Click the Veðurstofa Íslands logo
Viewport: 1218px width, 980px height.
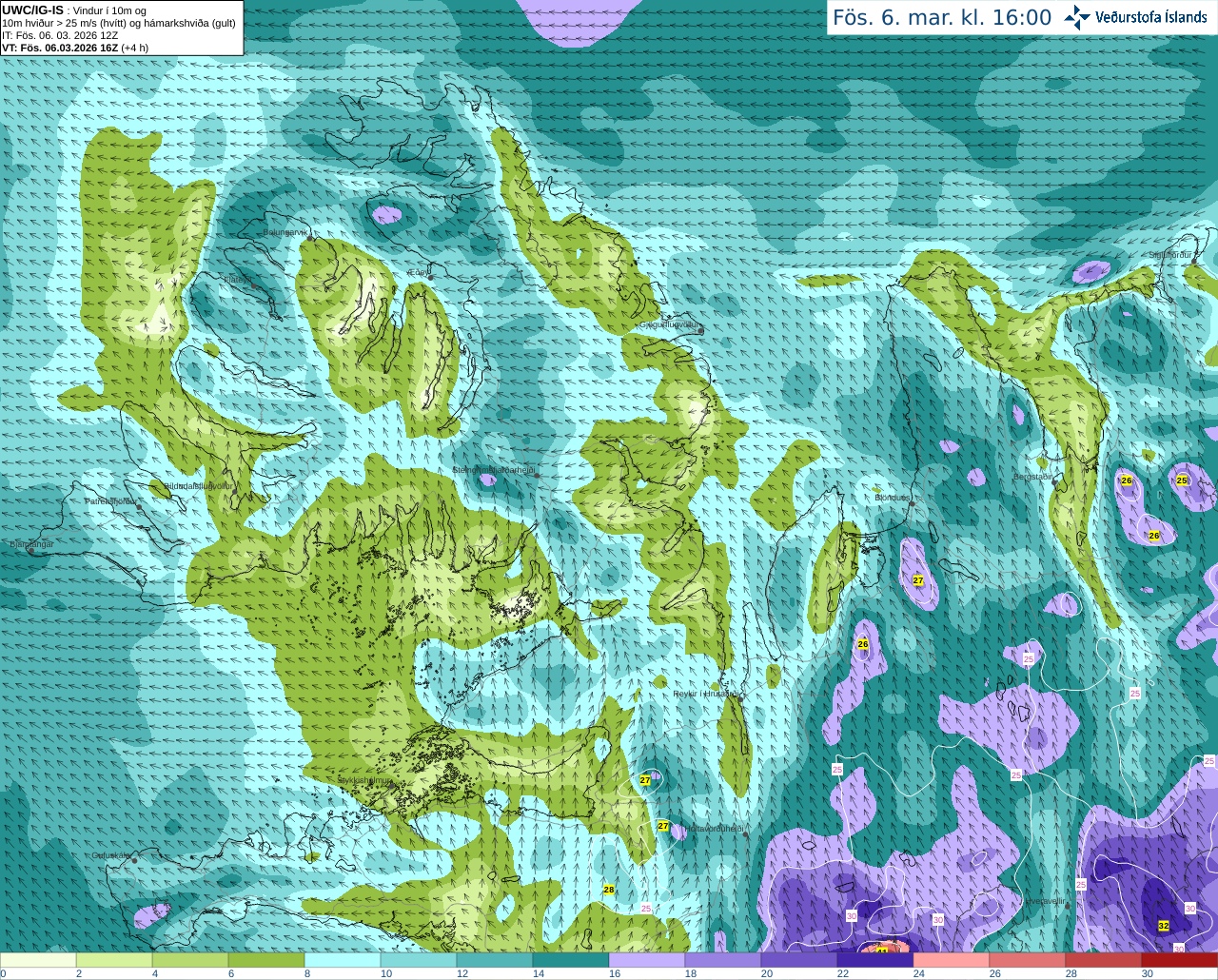pyautogui.click(x=1136, y=17)
